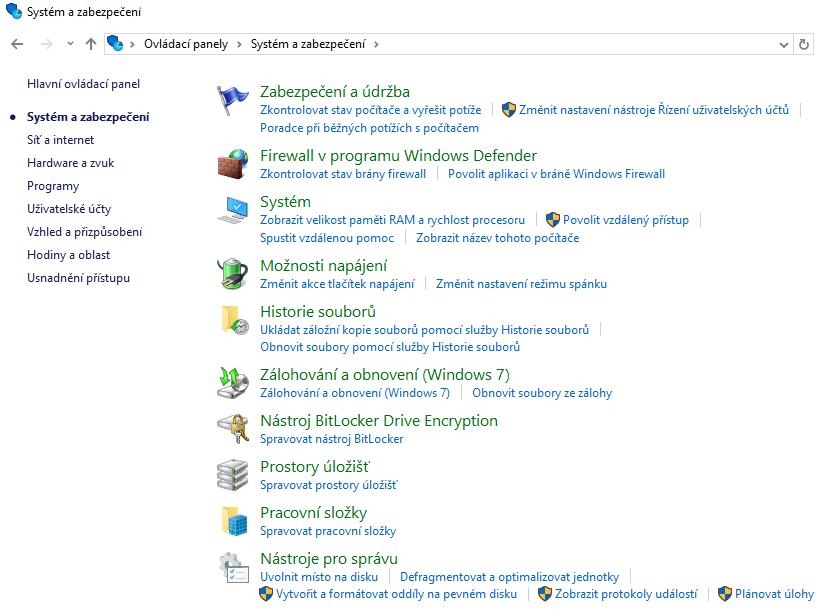This screenshot has height=614, width=817.
Task: Switch to Programy category
Action: [53, 186]
